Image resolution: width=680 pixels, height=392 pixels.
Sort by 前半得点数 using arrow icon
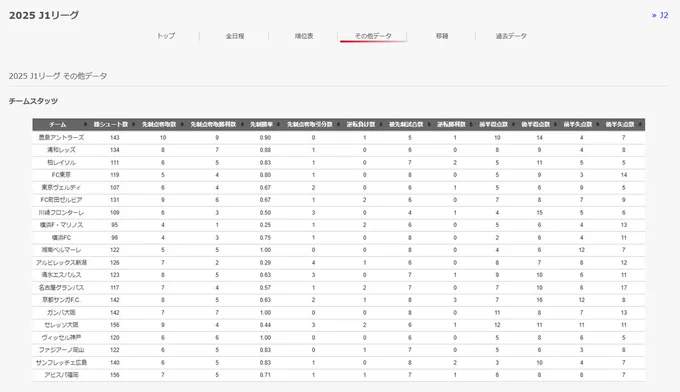513,124
